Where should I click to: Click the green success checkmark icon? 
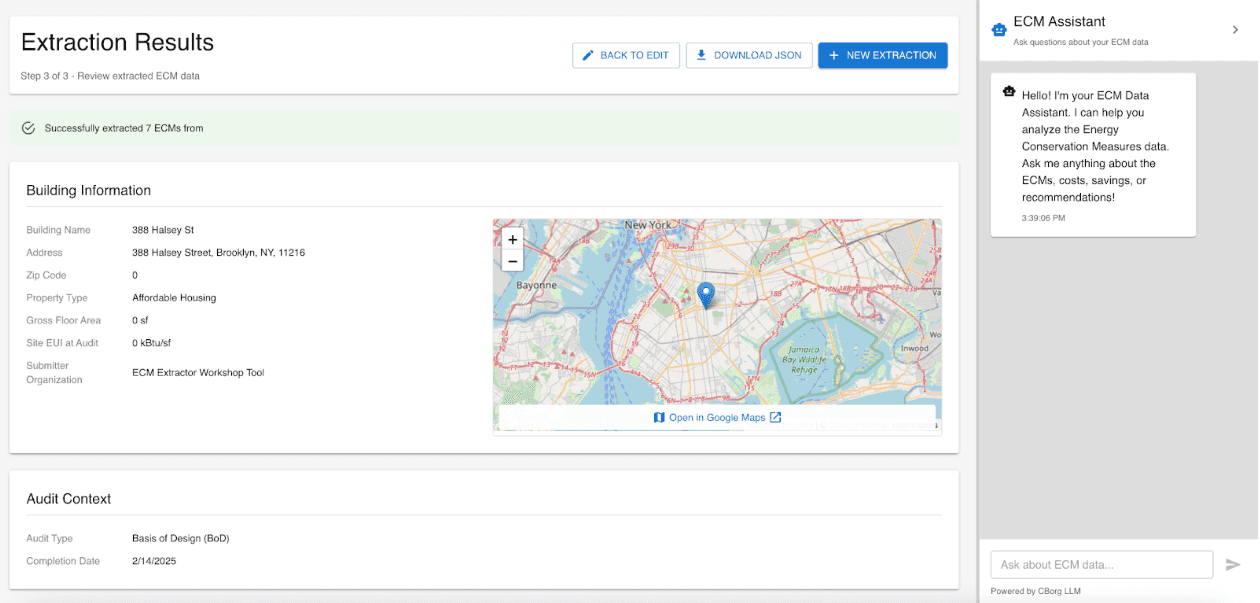(26, 128)
